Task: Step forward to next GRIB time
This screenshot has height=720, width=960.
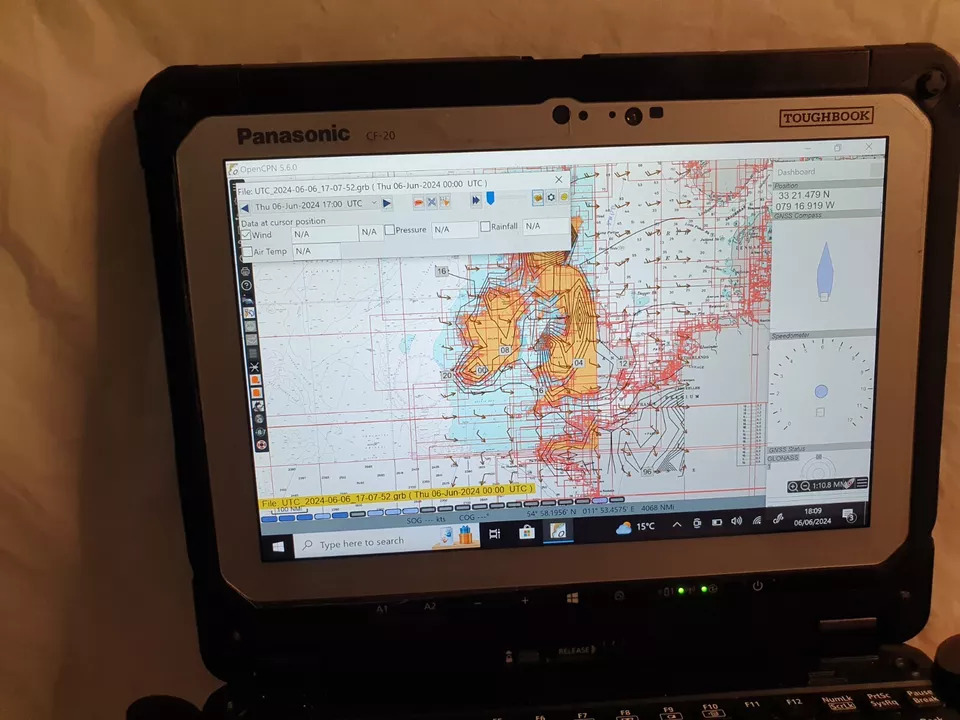Action: [x=386, y=203]
